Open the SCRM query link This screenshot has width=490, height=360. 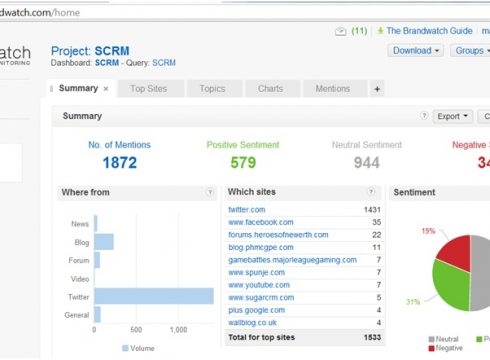click(164, 63)
